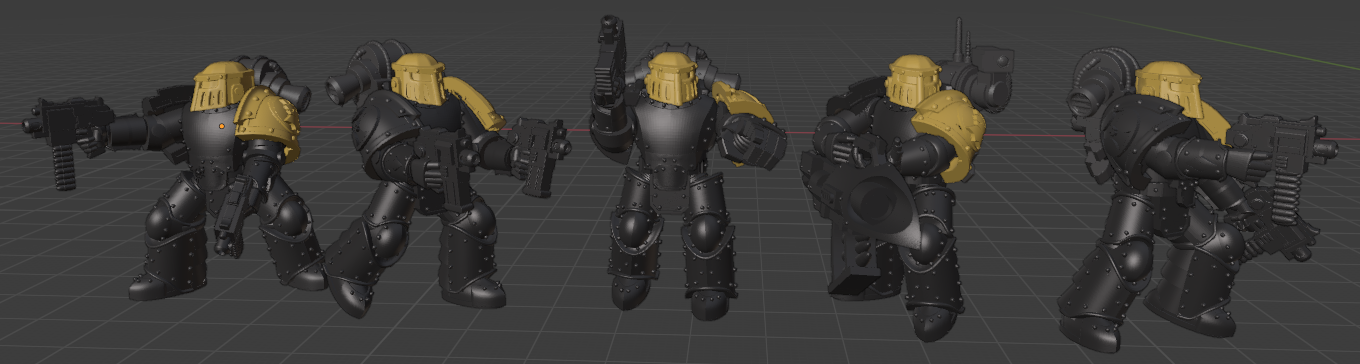Select the pistol held out by second figure

[x=539, y=156]
